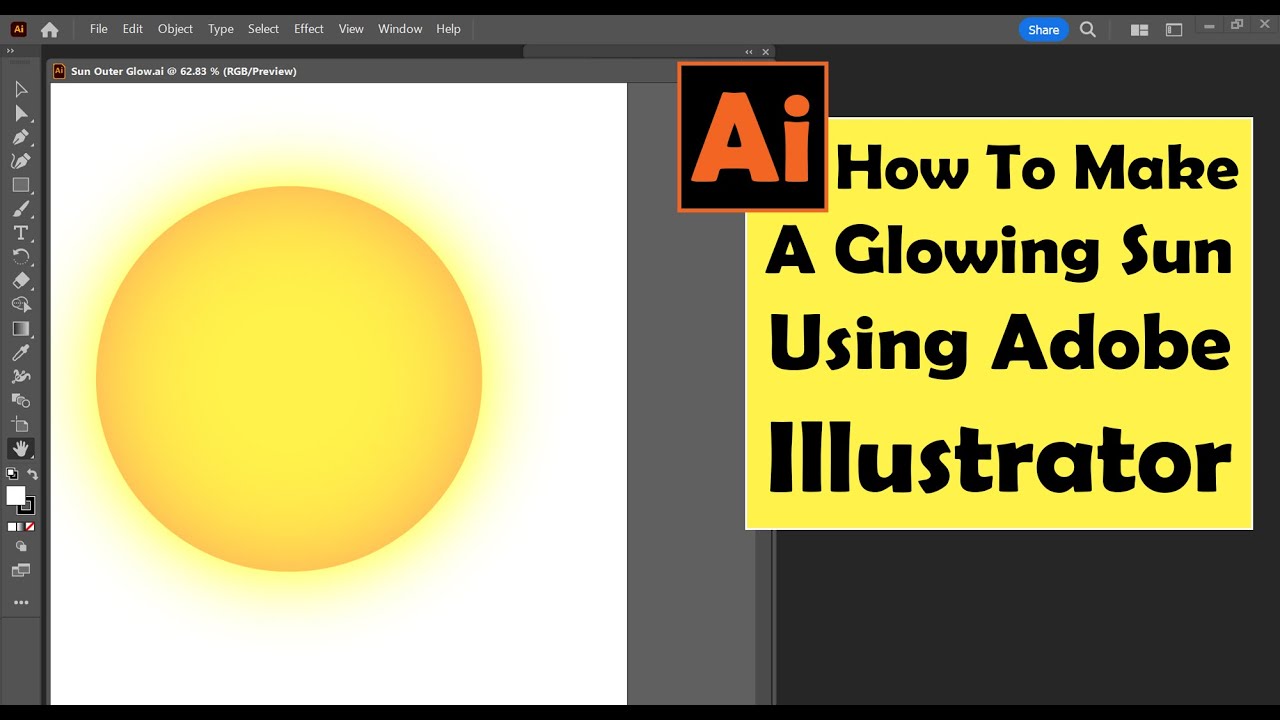Collapse the panel using the double chevrons
This screenshot has width=1280, height=720.
[x=749, y=52]
